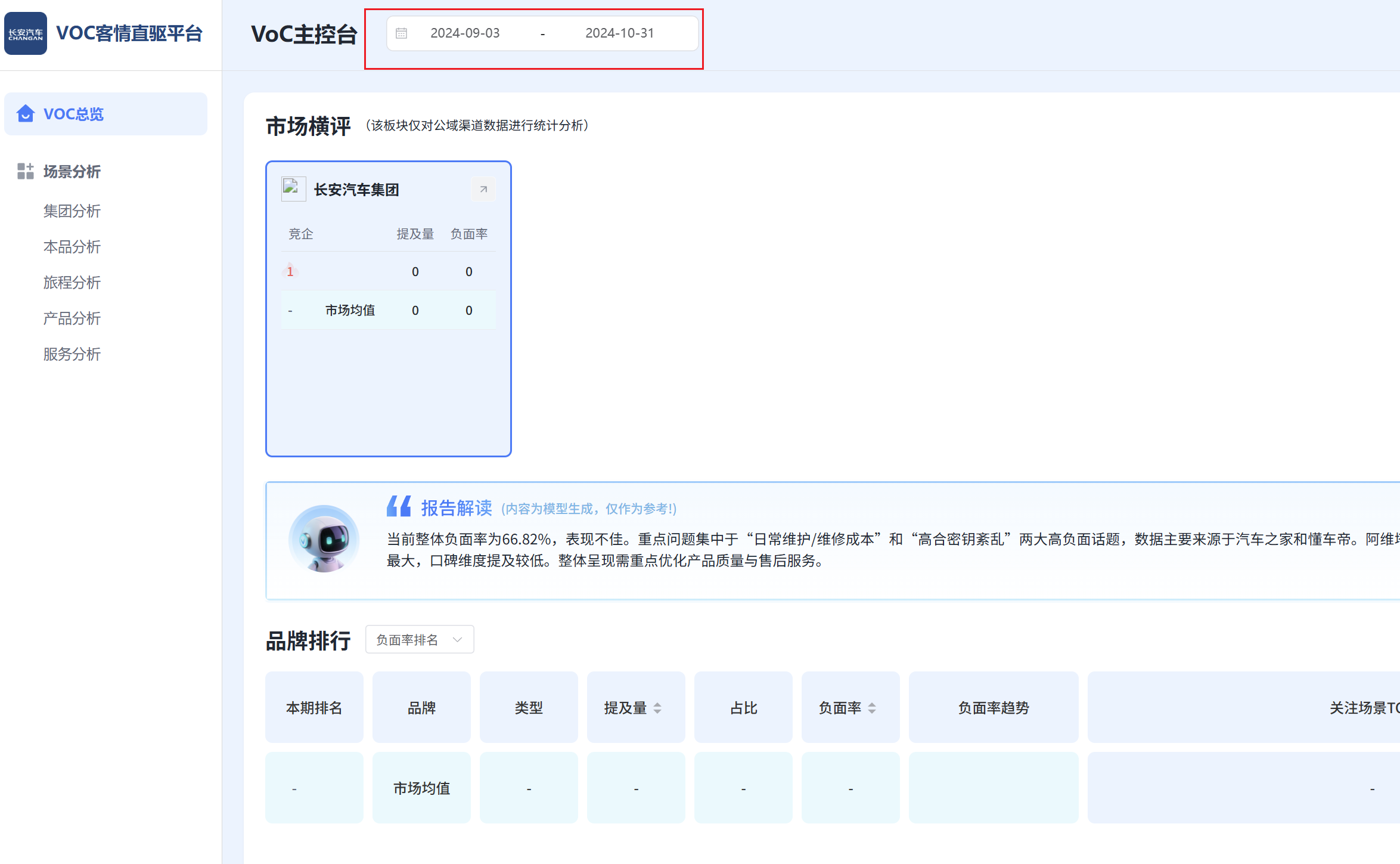Viewport: 1400px width, 864px height.
Task: Click the start date 2024-09-03 field
Action: (x=465, y=33)
